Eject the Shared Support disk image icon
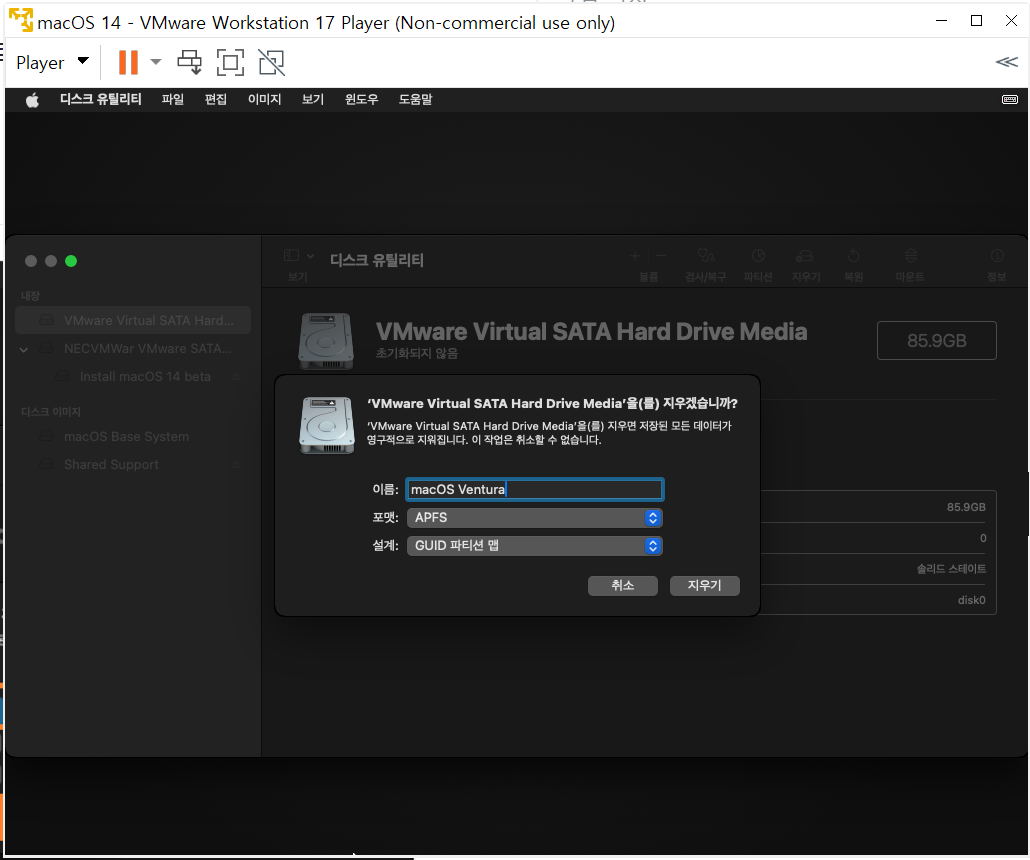 tap(236, 464)
